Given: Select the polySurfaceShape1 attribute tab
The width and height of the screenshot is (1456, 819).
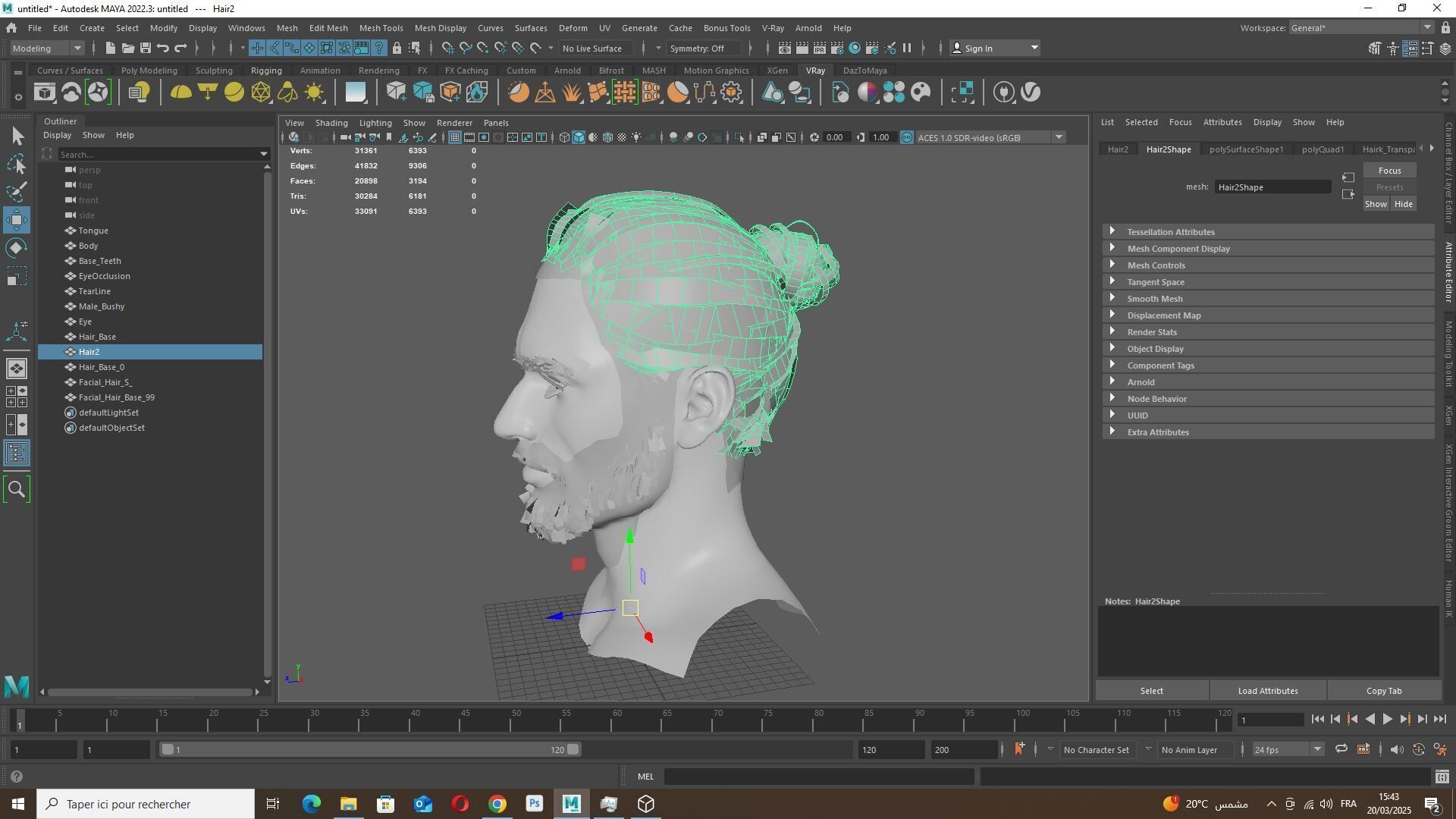Looking at the screenshot, I should 1246,149.
